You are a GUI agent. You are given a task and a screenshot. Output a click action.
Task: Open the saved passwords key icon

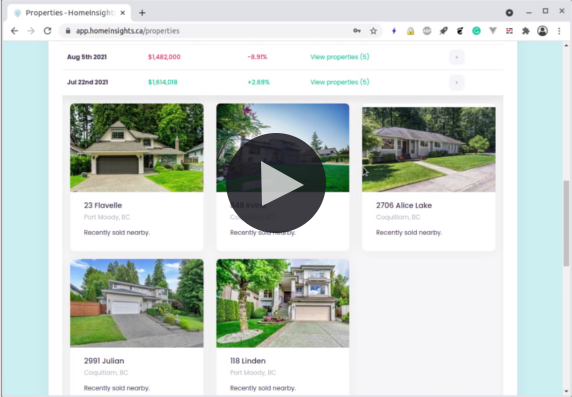(357, 31)
